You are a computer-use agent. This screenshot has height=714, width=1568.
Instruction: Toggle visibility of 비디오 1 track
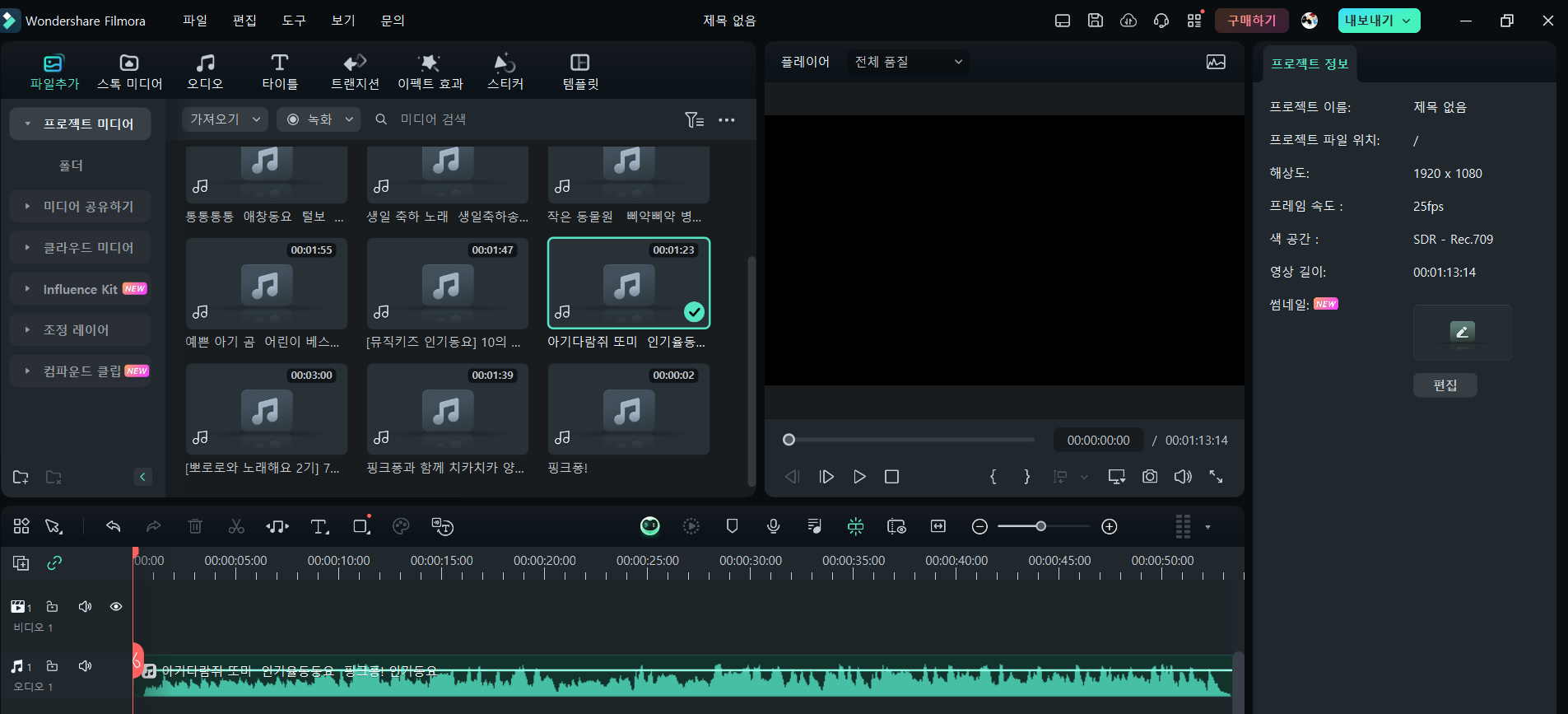tap(116, 607)
